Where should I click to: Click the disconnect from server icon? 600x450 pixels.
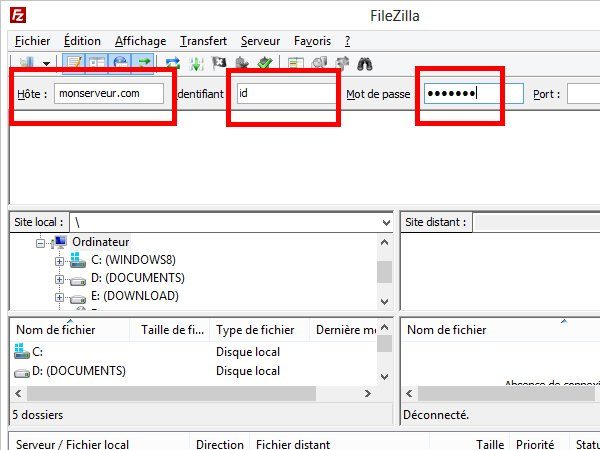tap(242, 63)
